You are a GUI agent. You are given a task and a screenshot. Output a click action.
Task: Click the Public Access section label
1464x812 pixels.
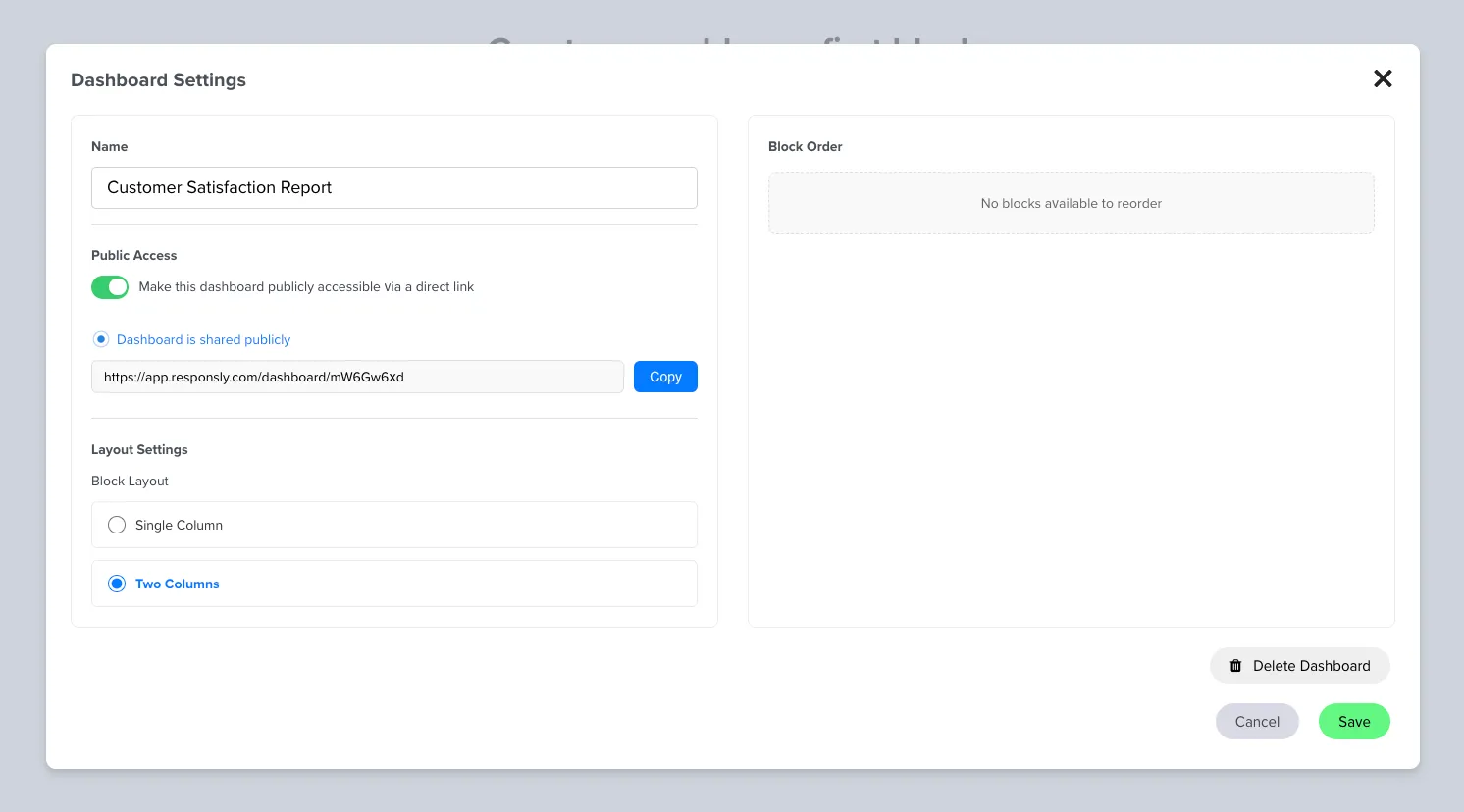133,255
